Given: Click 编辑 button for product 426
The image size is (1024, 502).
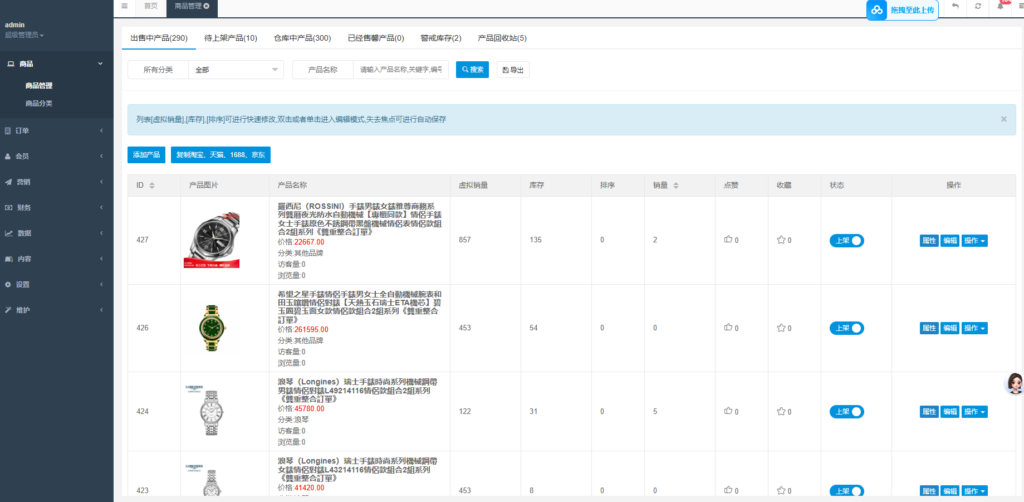Looking at the screenshot, I should tap(950, 328).
